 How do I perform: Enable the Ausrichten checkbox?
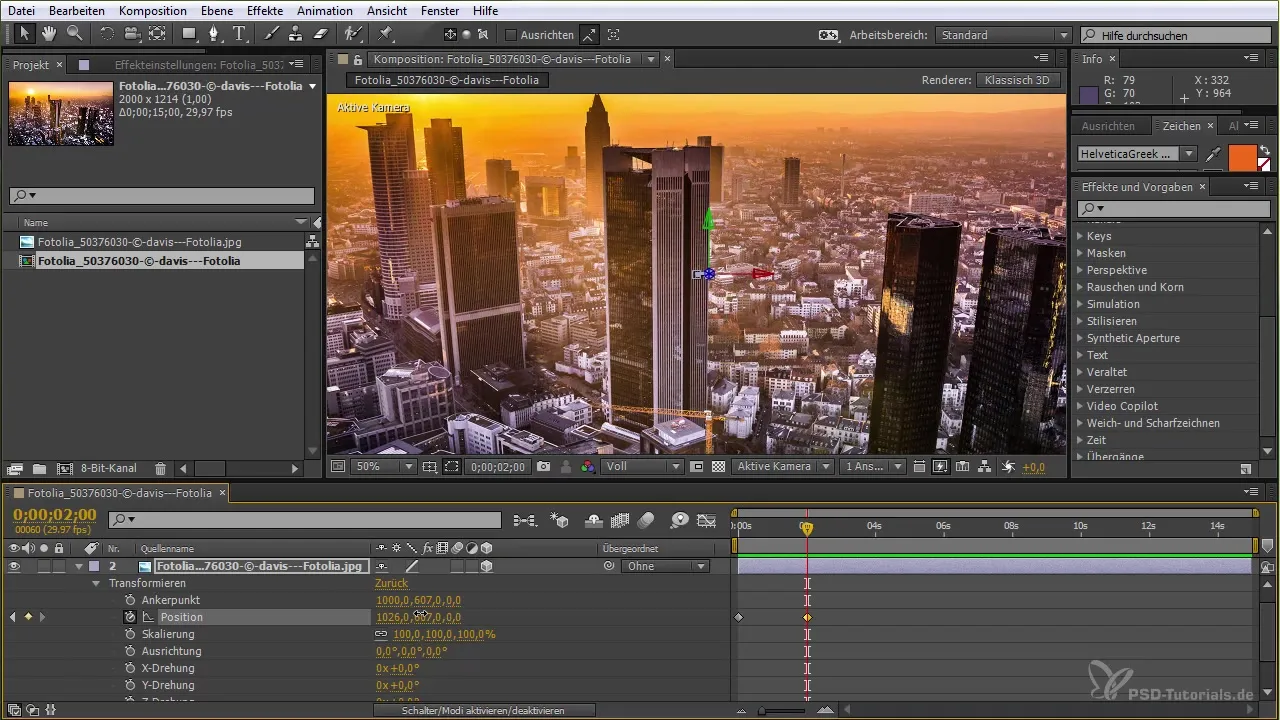click(x=511, y=34)
